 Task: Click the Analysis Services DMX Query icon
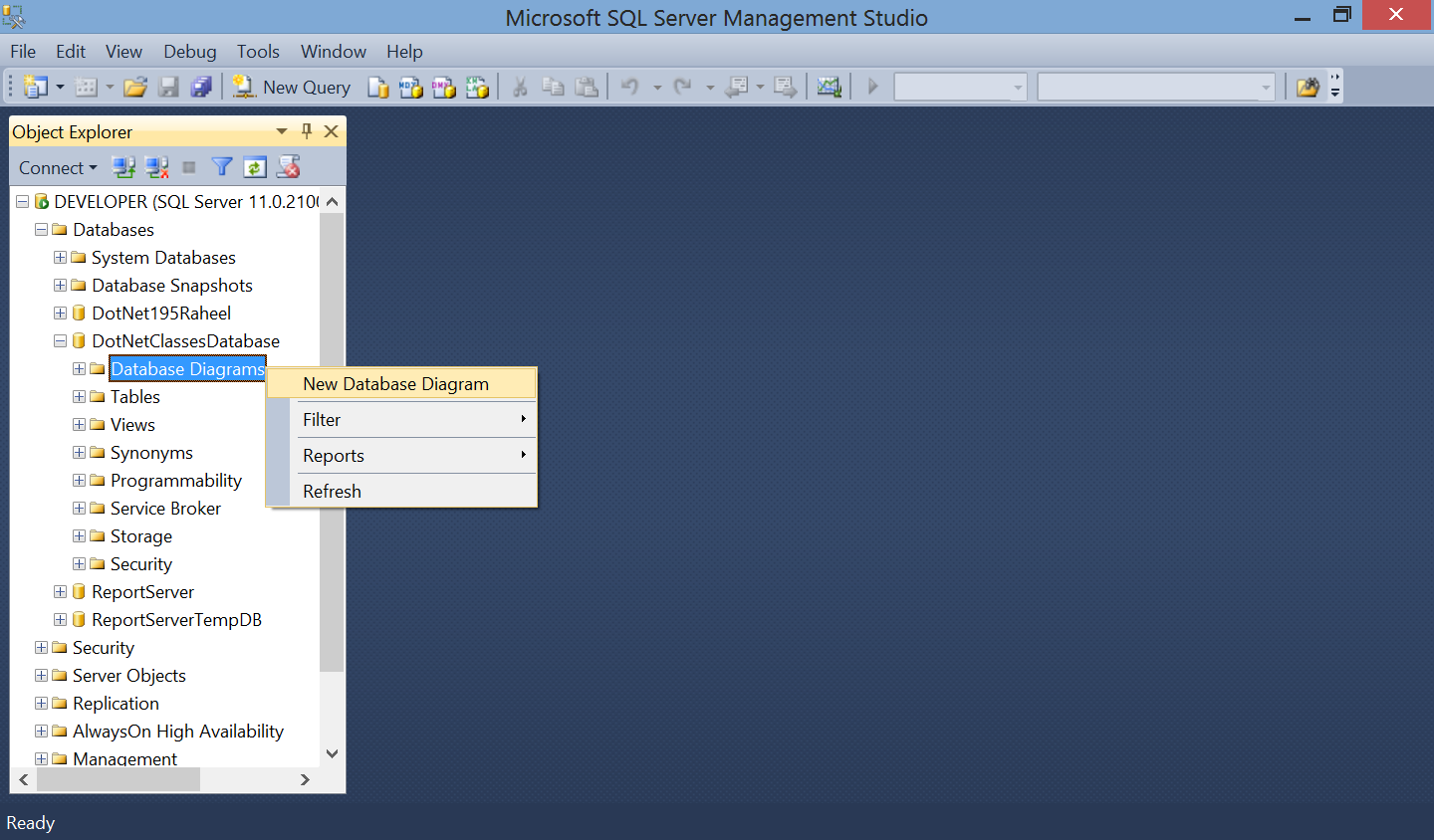point(444,88)
